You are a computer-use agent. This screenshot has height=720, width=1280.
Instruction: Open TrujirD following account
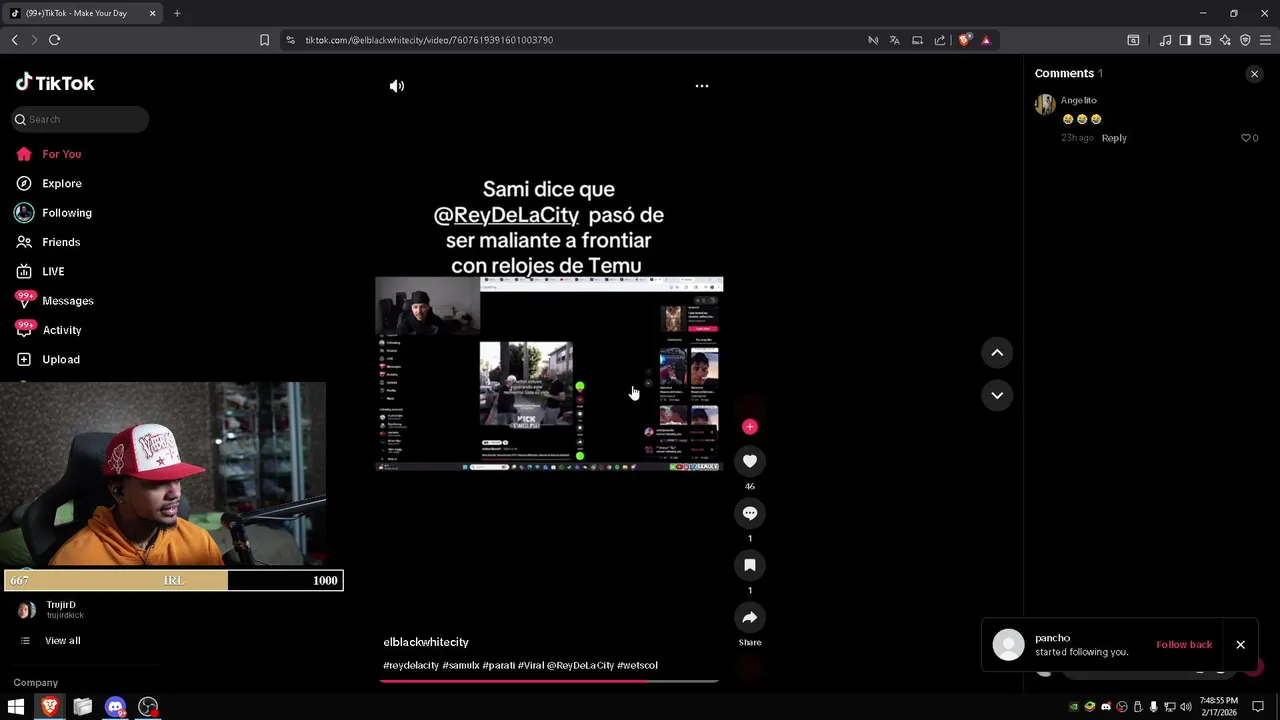pyautogui.click(x=60, y=610)
